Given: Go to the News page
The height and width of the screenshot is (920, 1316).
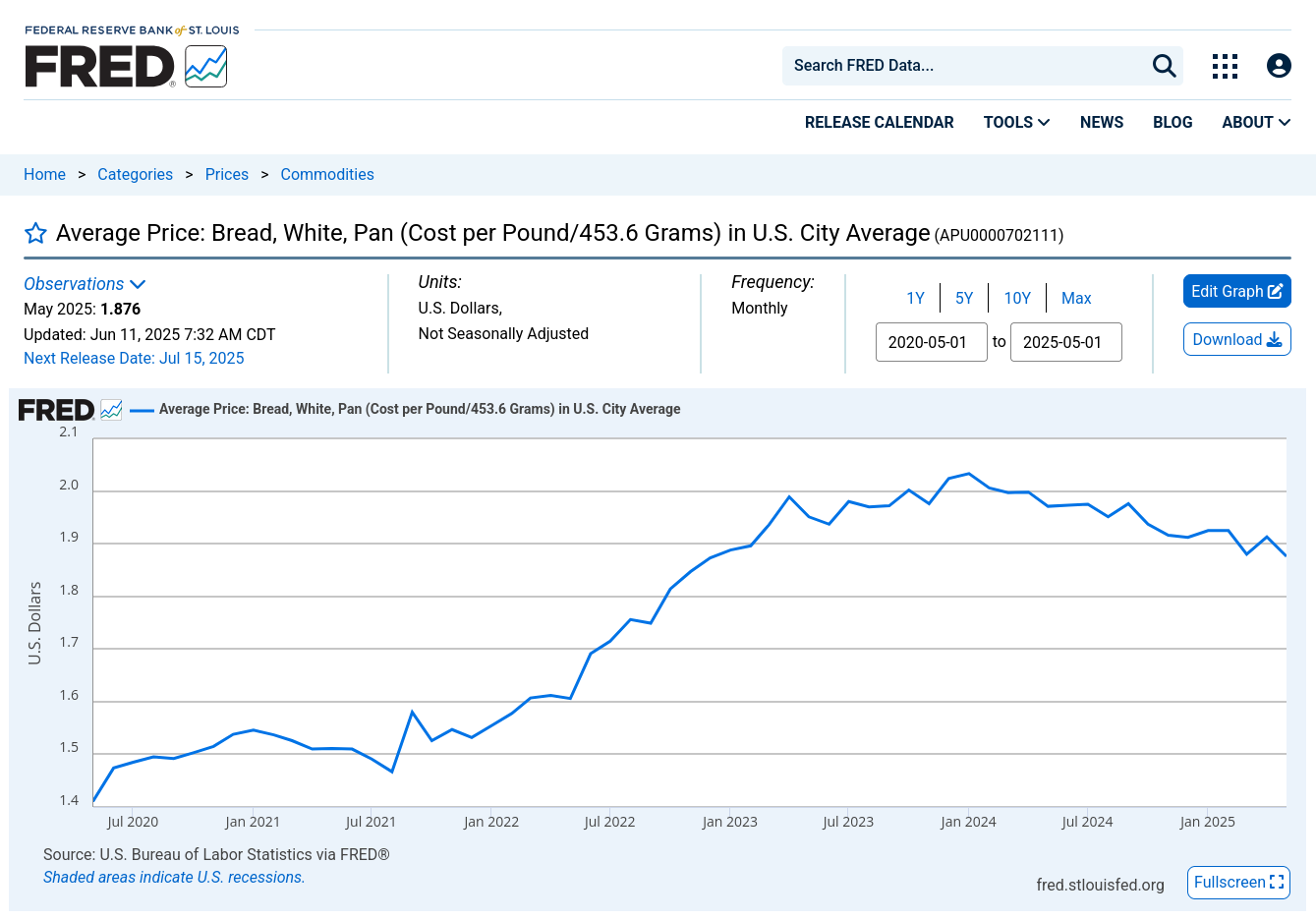Looking at the screenshot, I should tap(1101, 122).
